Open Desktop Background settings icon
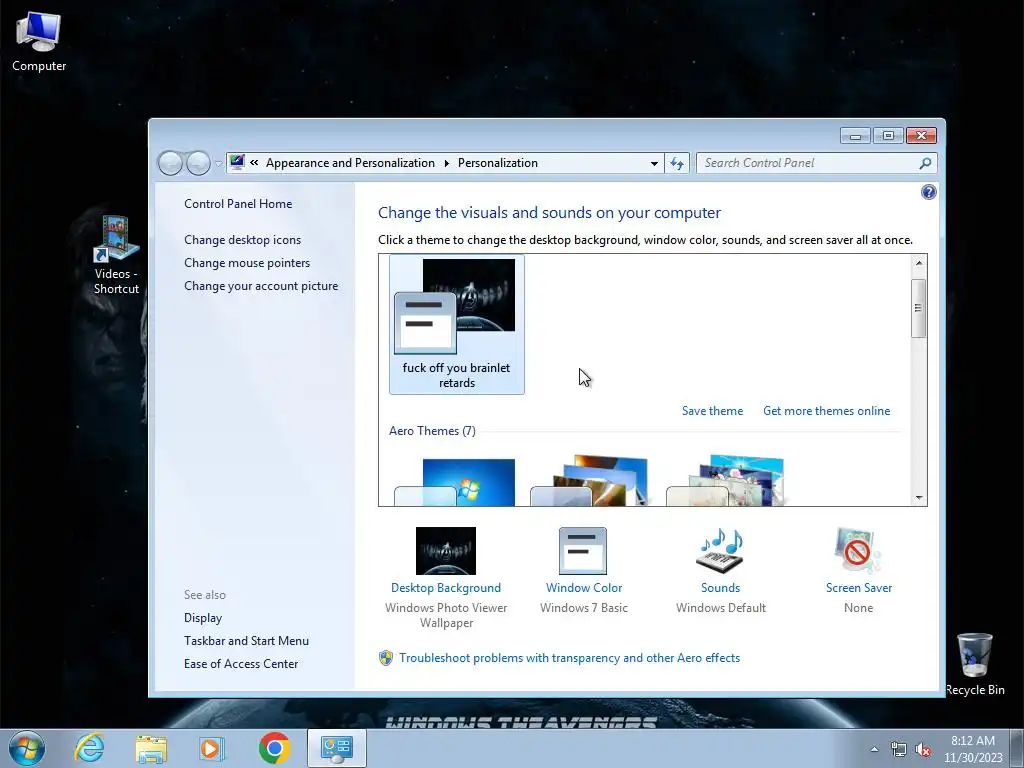1024x768 pixels. [446, 551]
